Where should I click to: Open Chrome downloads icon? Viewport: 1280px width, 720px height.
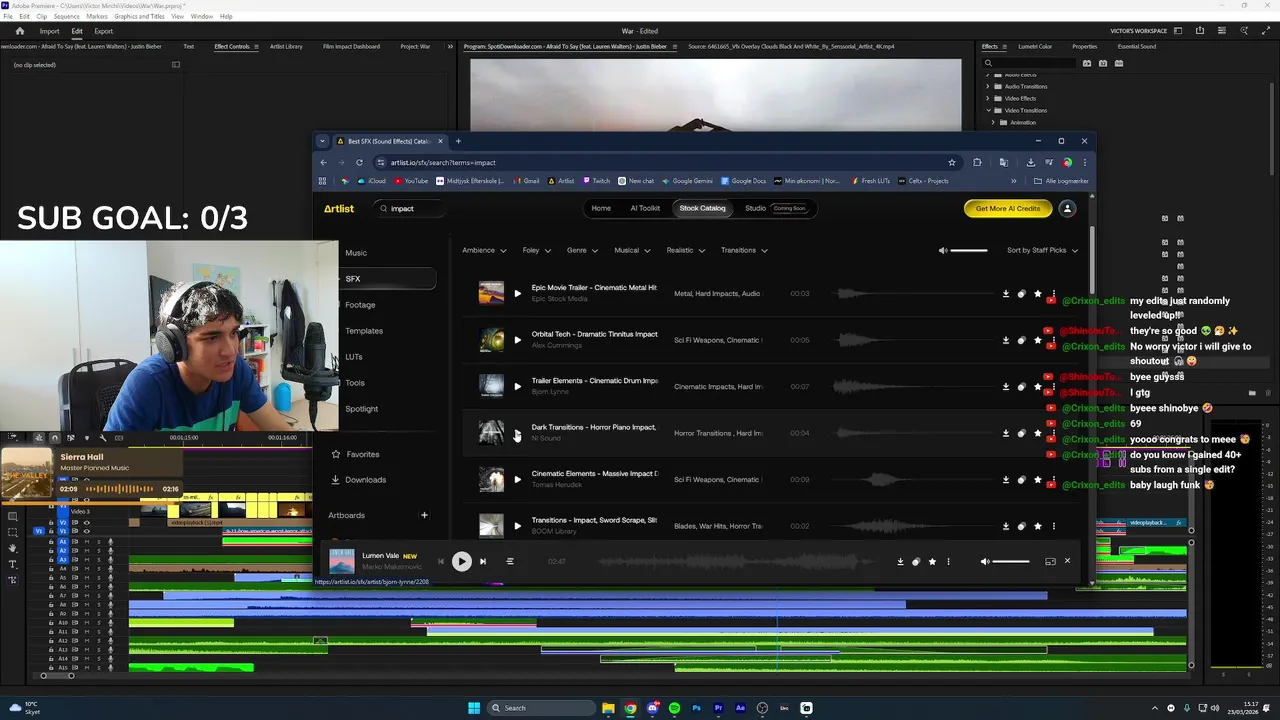point(1031,162)
